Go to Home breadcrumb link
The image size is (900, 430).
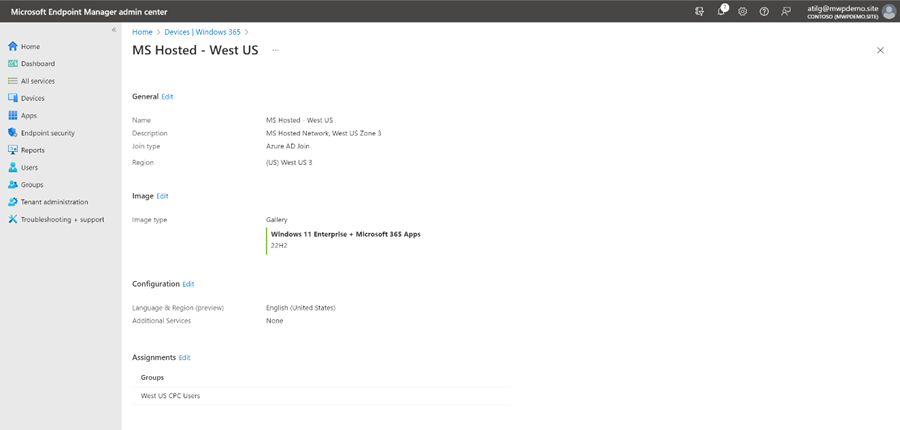[x=142, y=32]
